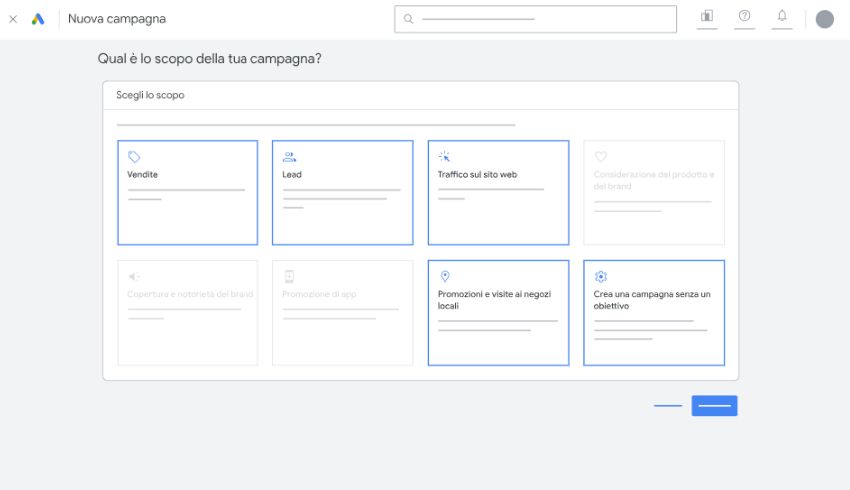
Task: Select the Promozione di app card
Action: coord(343,313)
